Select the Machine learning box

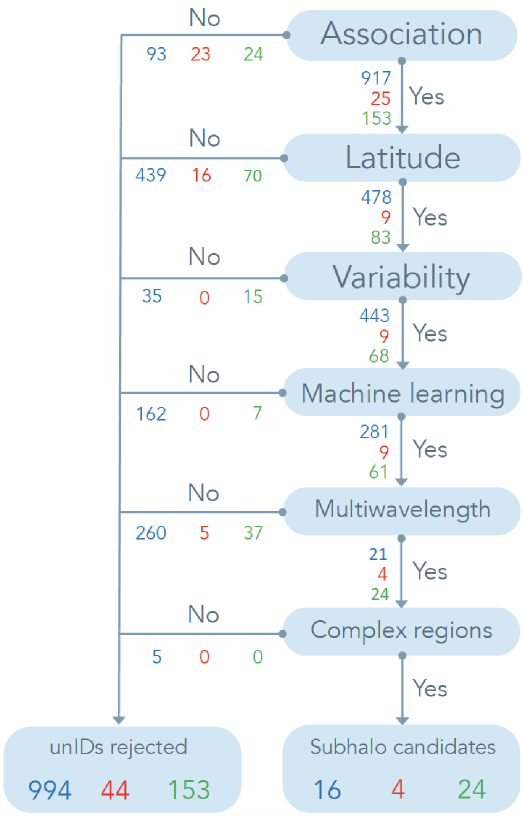click(402, 393)
